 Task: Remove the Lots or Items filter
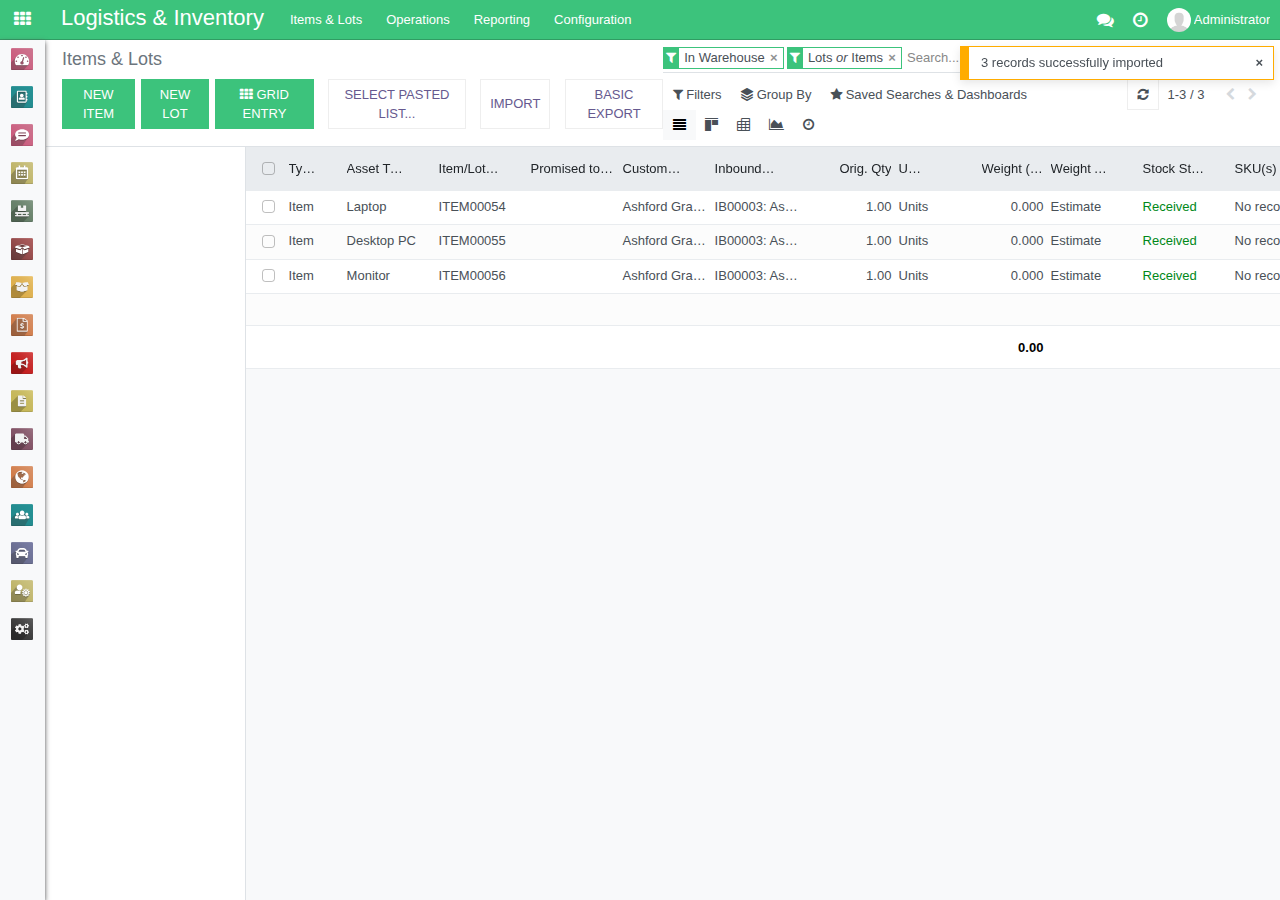coord(892,58)
